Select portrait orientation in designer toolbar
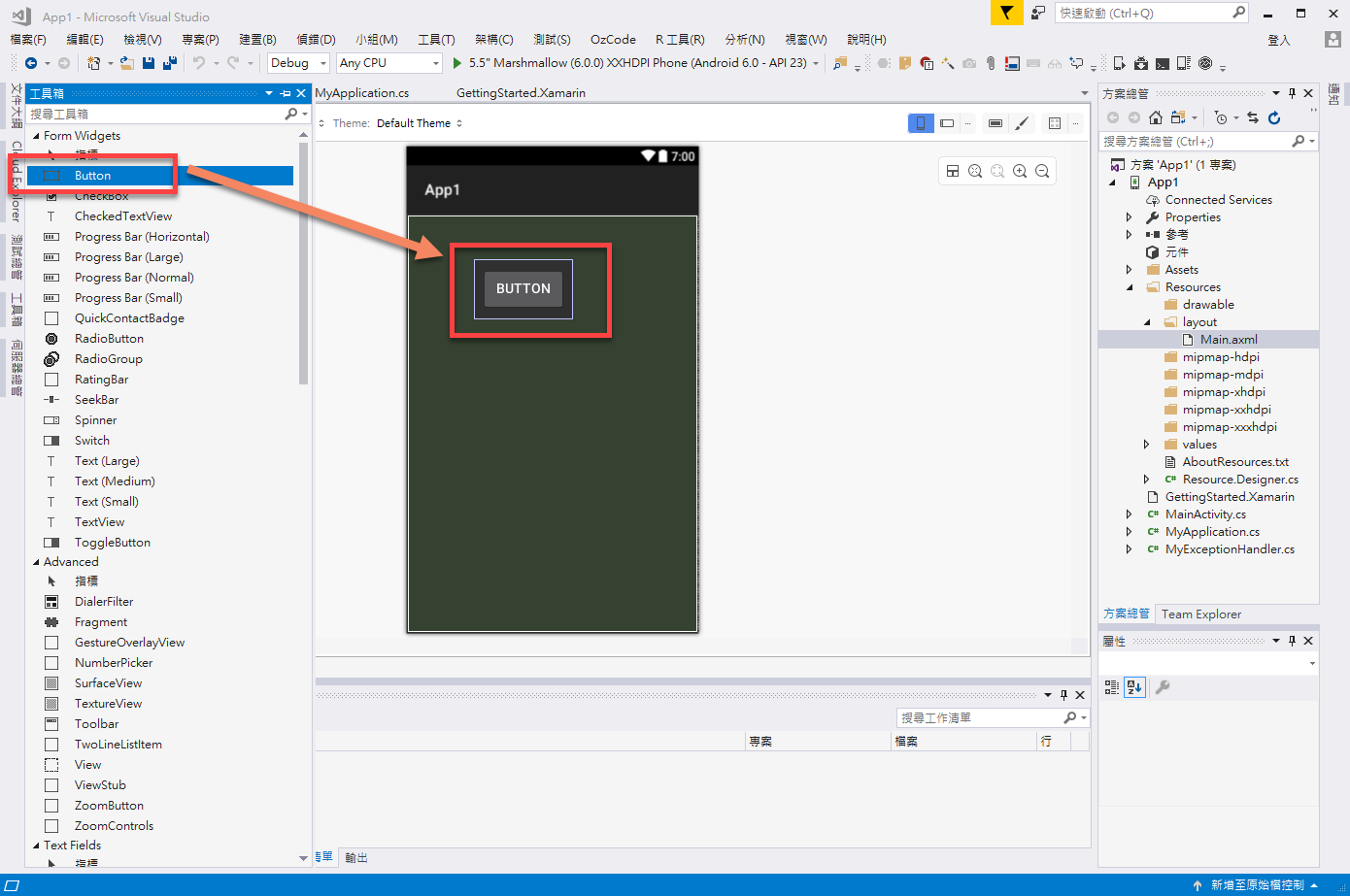1350x896 pixels. click(921, 123)
